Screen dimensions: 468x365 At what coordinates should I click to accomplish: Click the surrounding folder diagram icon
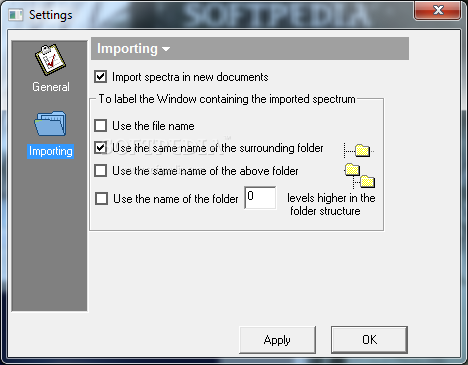coord(359,150)
